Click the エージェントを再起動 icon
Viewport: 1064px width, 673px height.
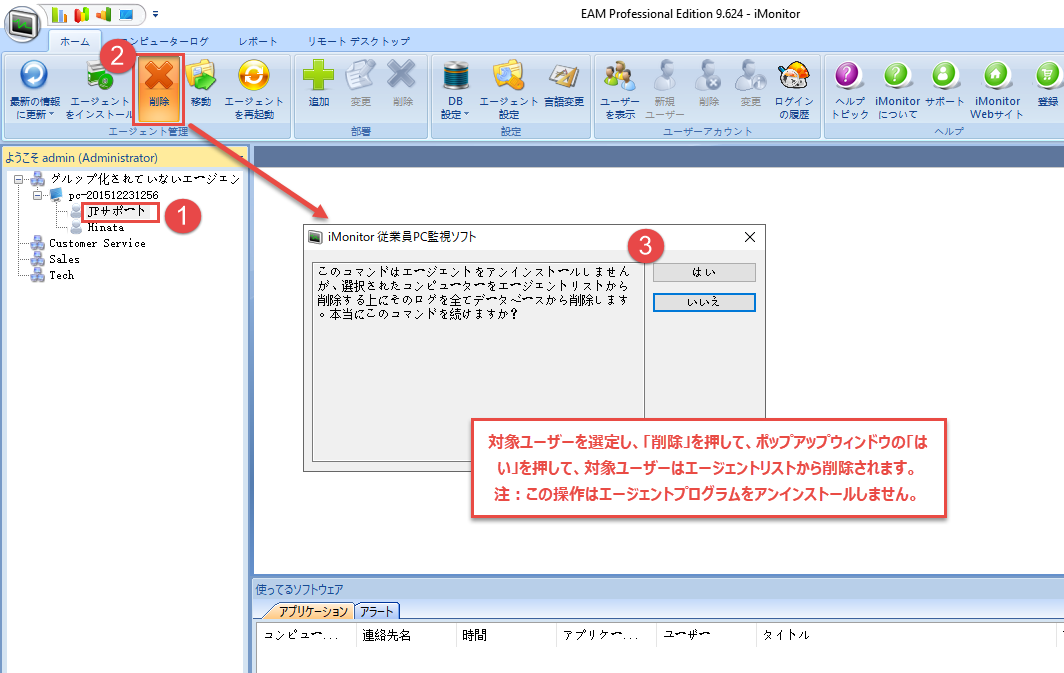pos(254,90)
